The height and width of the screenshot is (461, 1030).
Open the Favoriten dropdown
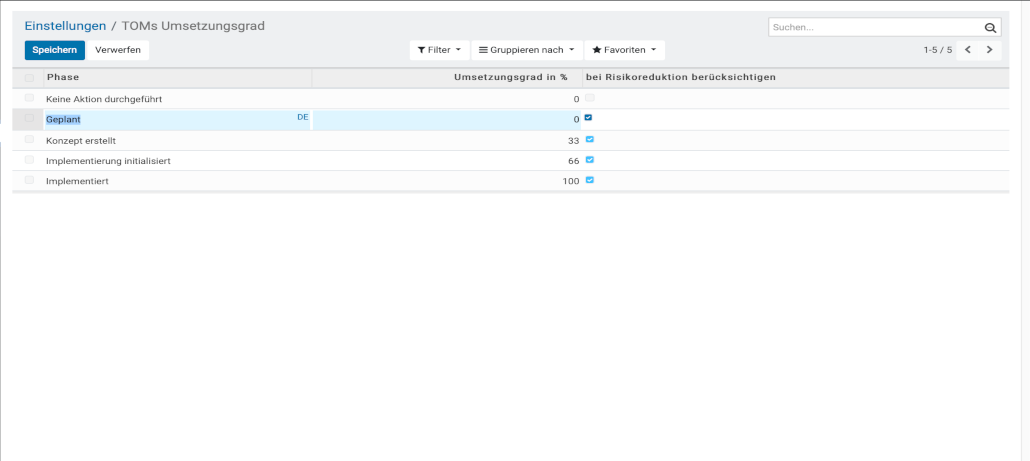[x=624, y=50]
